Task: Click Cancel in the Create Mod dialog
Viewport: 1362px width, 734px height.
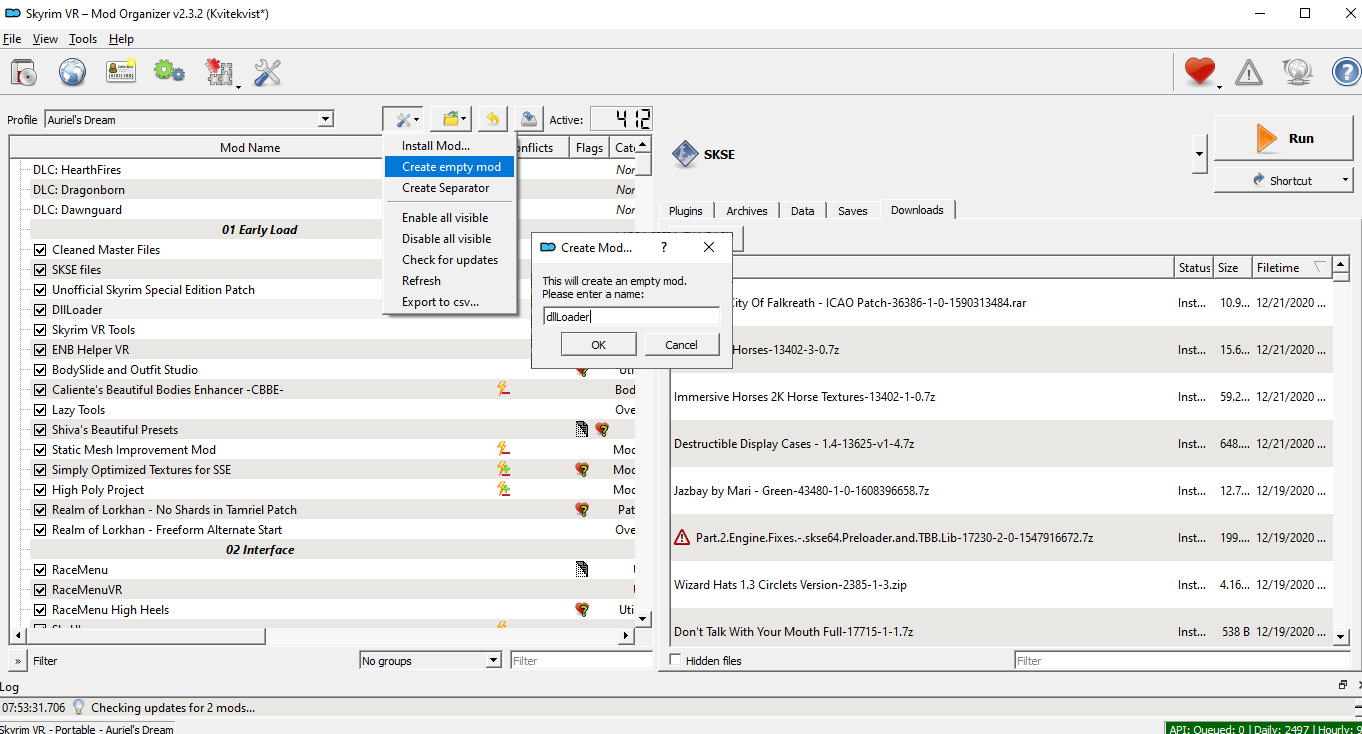Action: click(681, 344)
